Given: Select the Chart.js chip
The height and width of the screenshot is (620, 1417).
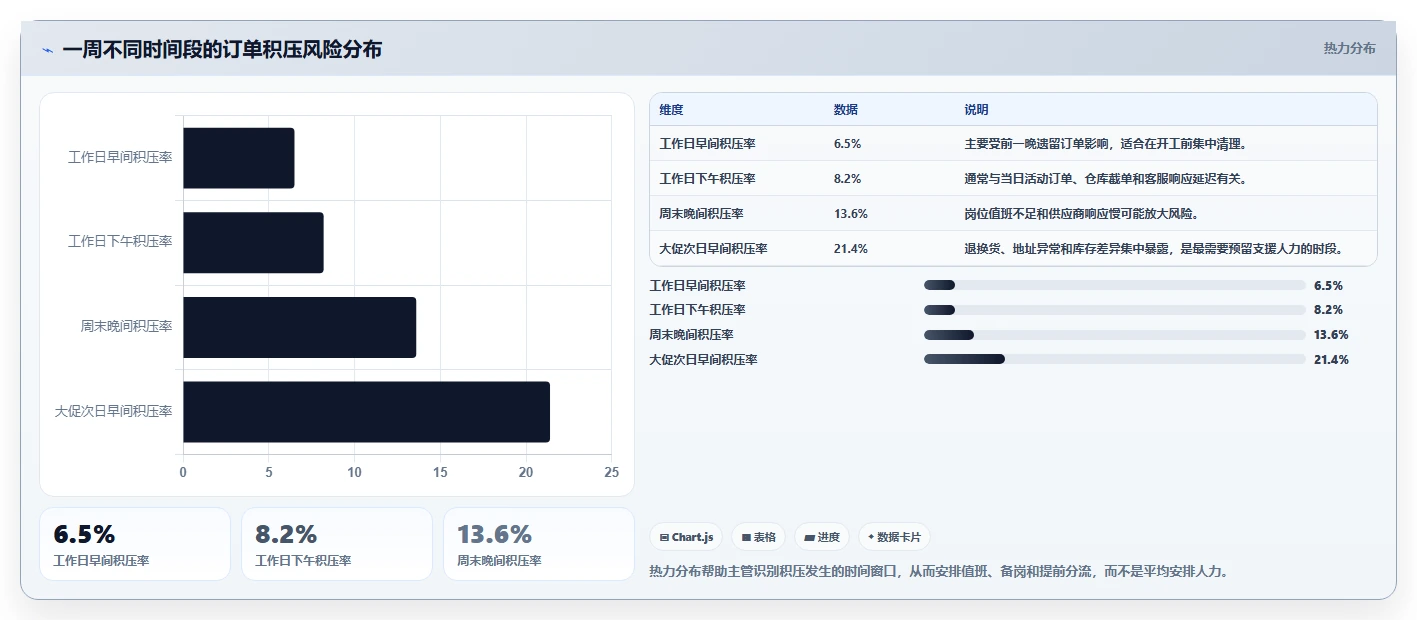Looking at the screenshot, I should click(686, 537).
